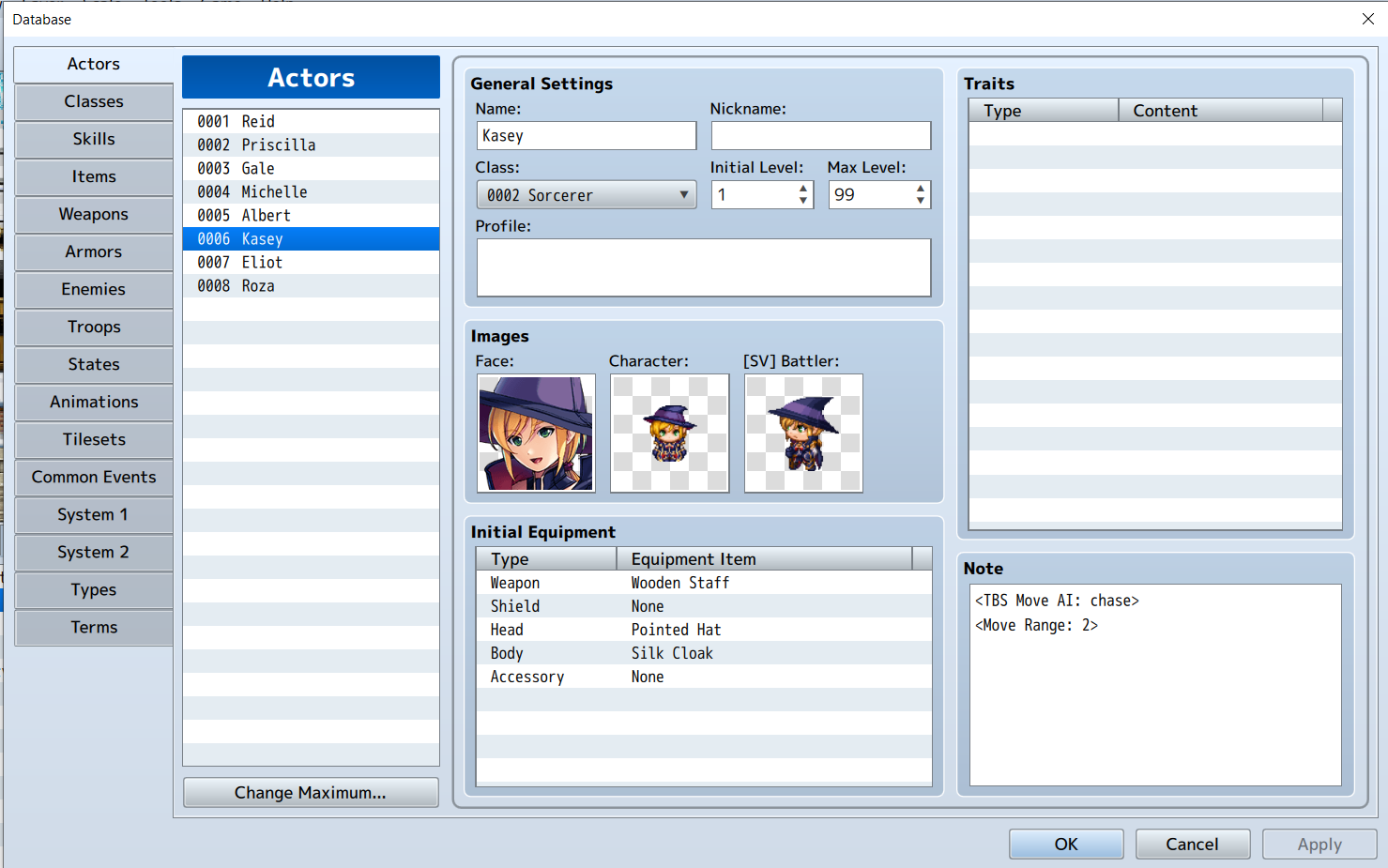Click the Change Maximum button
This screenshot has height=868, width=1388.
tap(311, 793)
